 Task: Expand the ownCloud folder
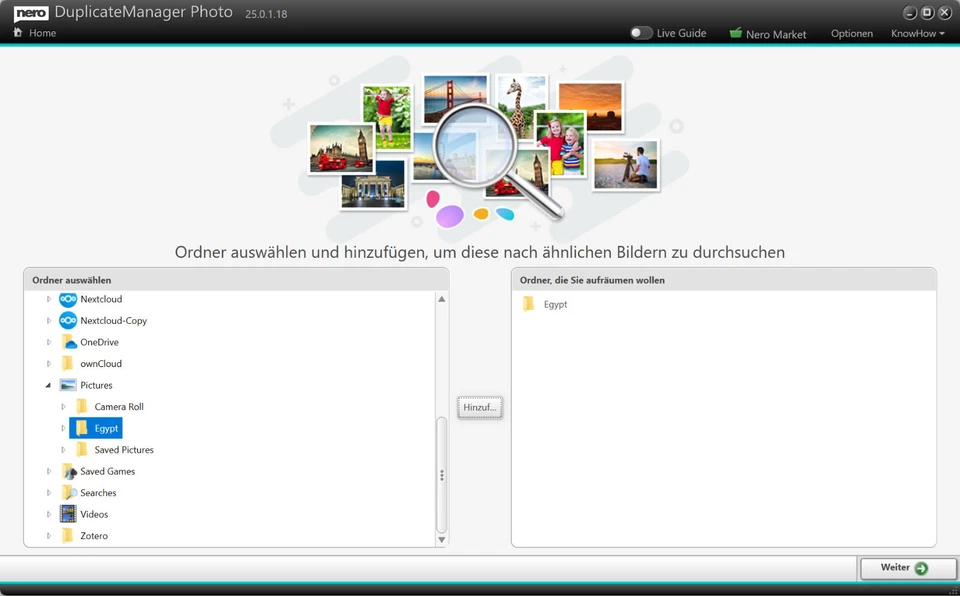coord(48,363)
